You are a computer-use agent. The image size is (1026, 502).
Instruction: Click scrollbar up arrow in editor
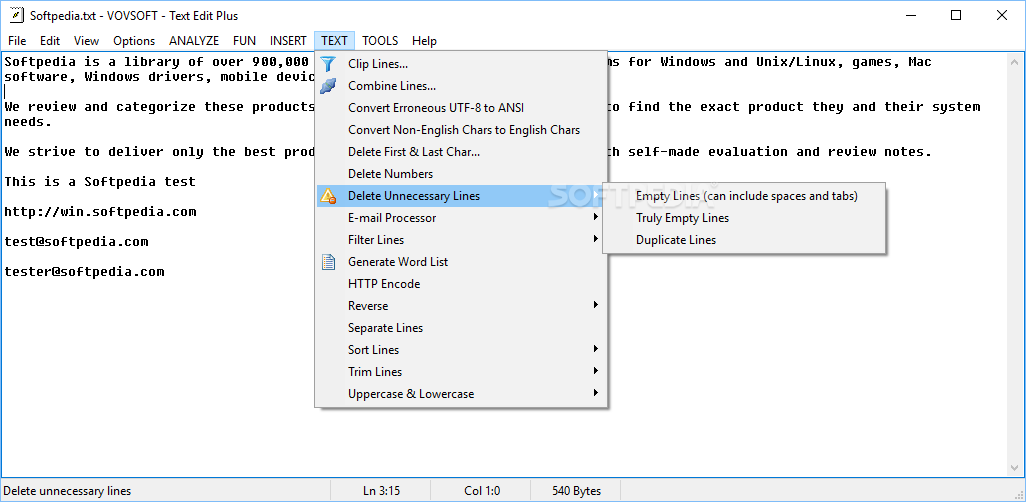(1014, 62)
